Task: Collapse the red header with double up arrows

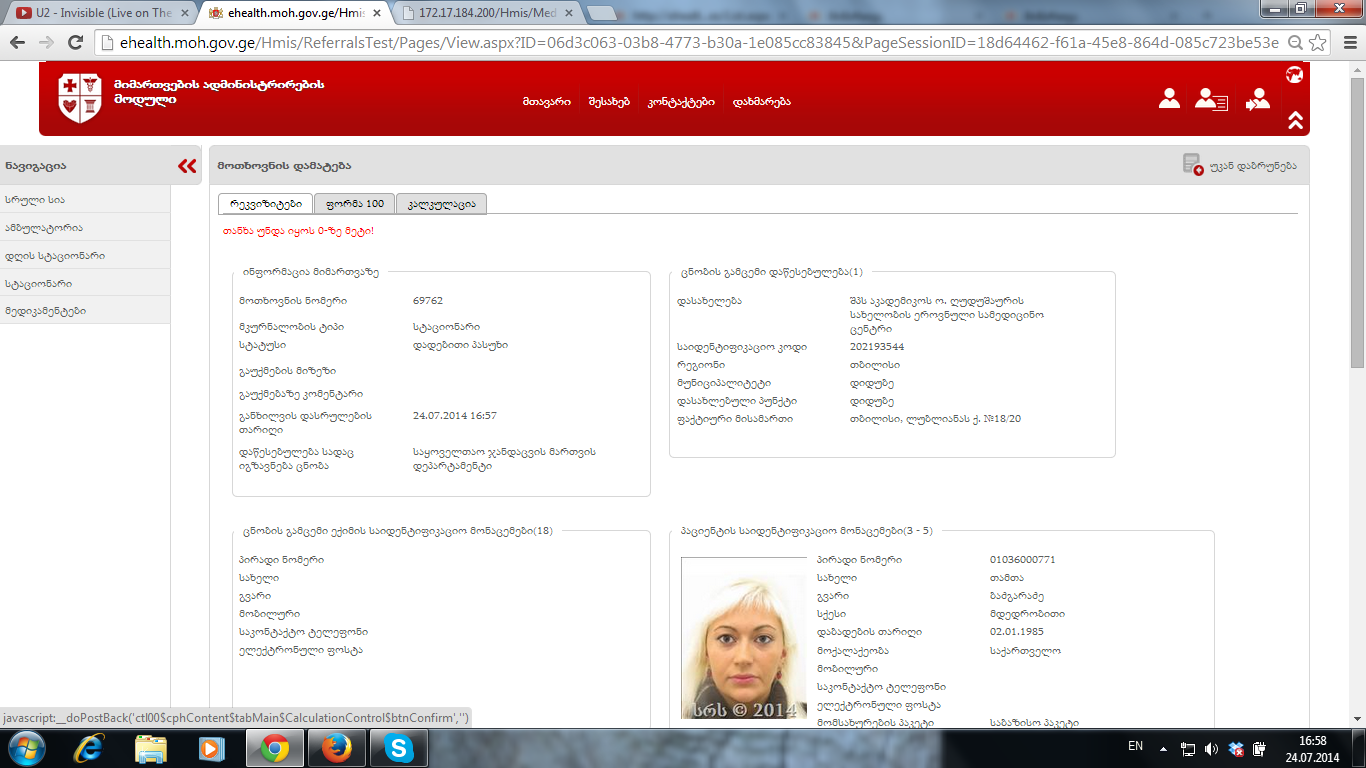Action: coord(1295,120)
